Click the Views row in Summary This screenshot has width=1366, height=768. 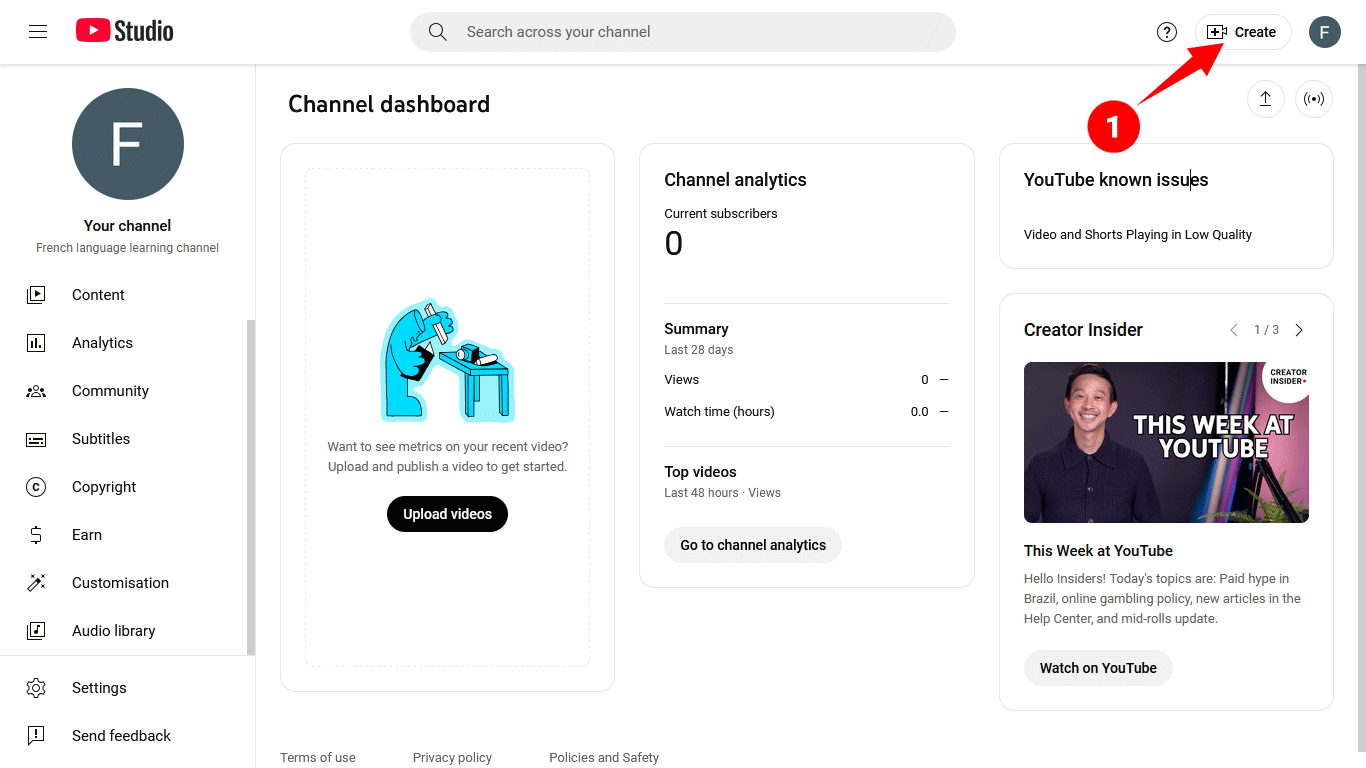(x=807, y=380)
